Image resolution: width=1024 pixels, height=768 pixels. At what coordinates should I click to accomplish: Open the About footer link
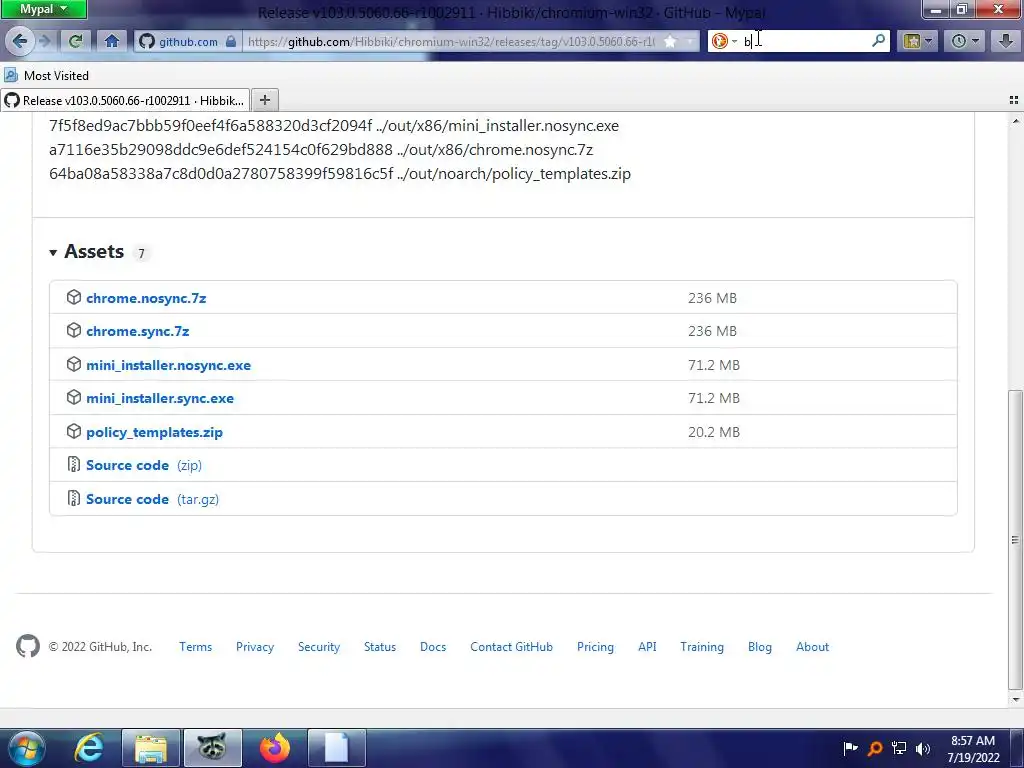pos(812,647)
